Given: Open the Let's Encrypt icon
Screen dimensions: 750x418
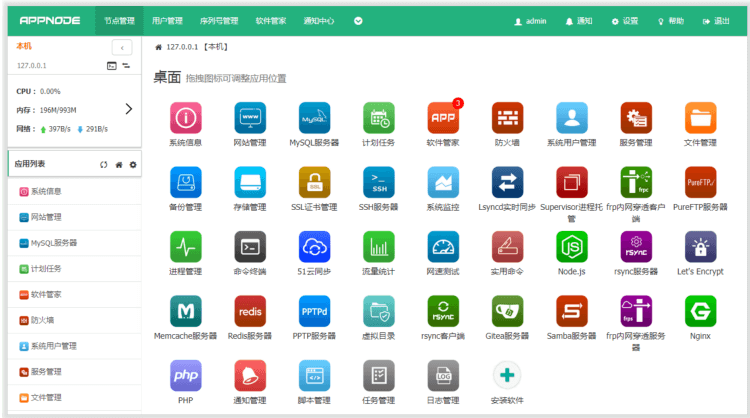Looking at the screenshot, I should 700,247.
